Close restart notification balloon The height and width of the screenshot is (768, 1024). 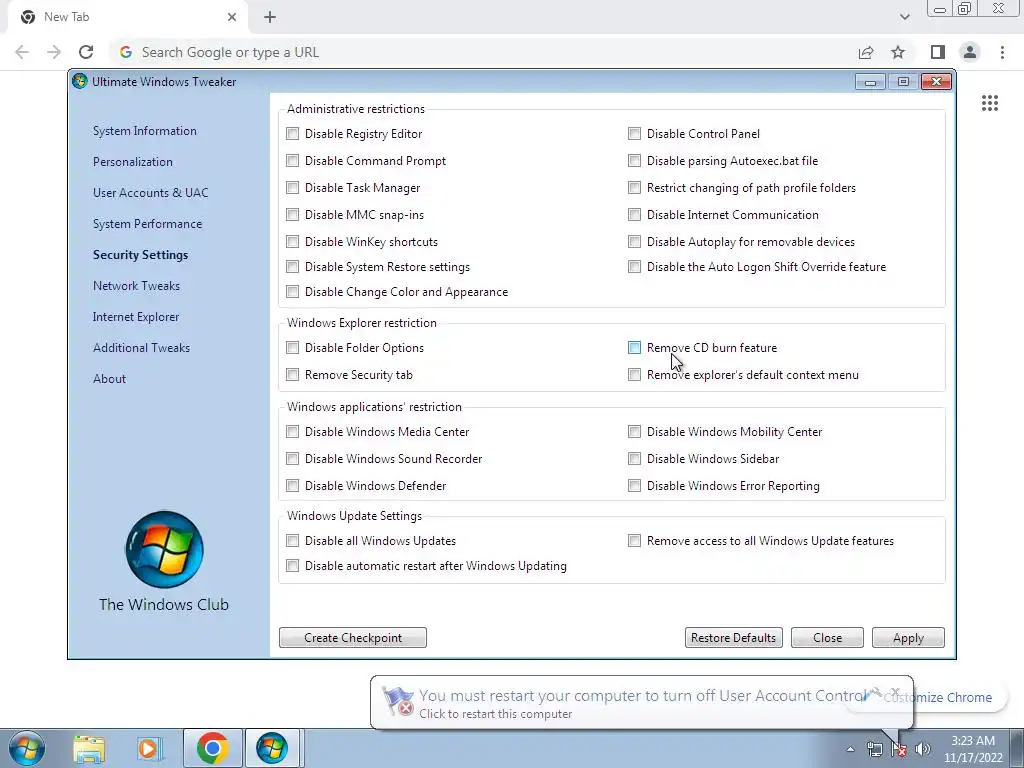(x=895, y=692)
